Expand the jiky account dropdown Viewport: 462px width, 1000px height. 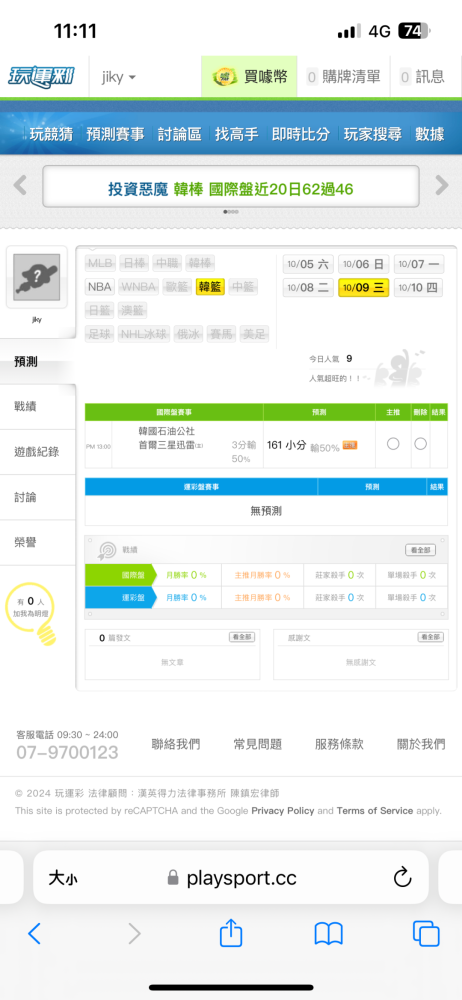(119, 77)
